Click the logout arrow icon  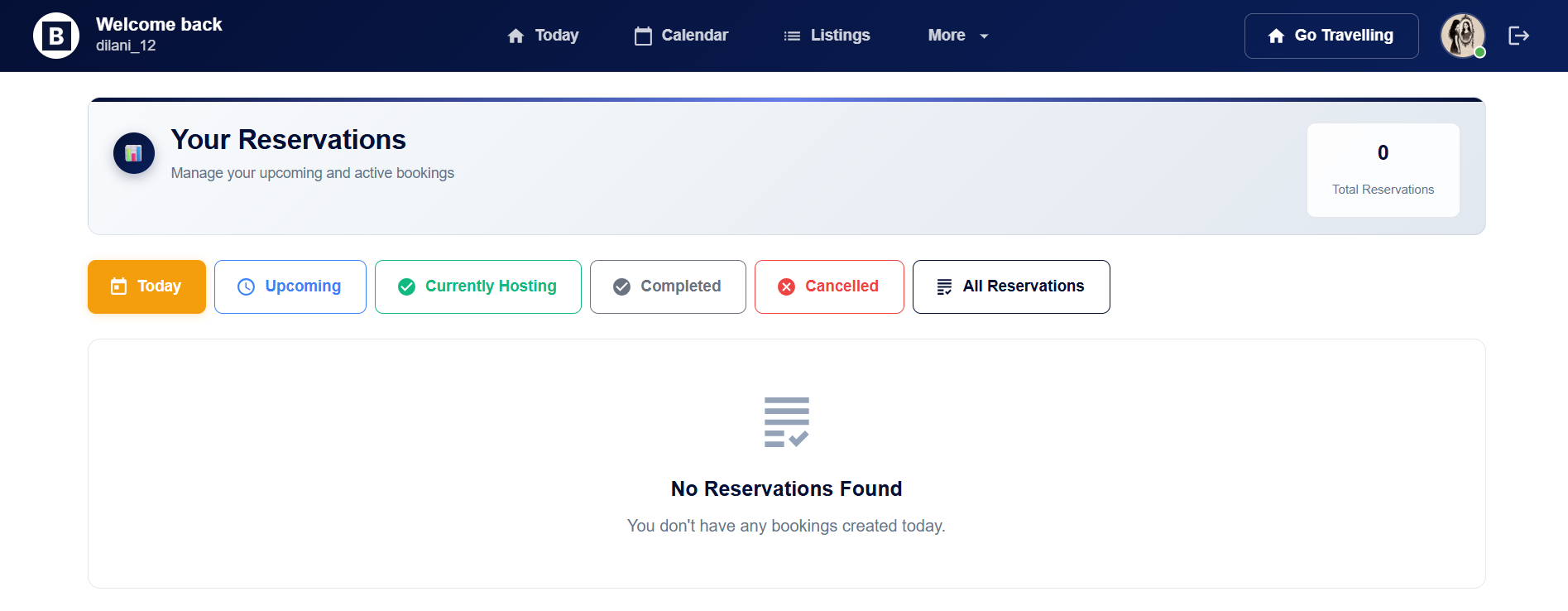pos(1518,36)
